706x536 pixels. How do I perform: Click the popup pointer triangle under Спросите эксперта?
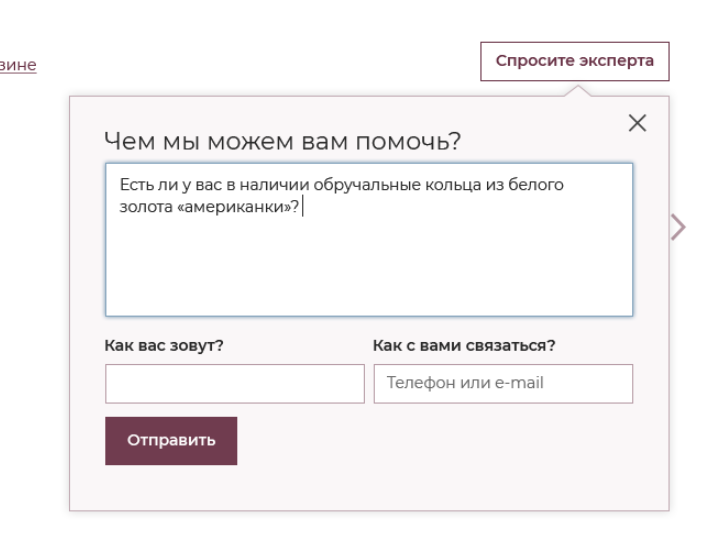point(578,90)
